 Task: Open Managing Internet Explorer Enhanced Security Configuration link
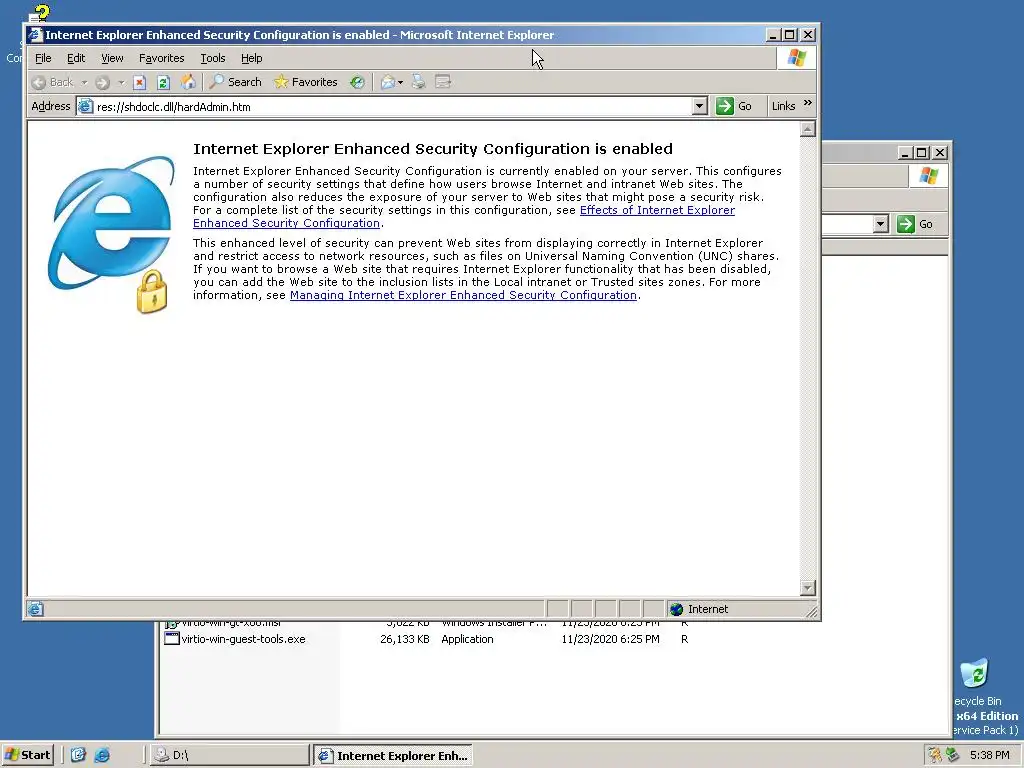tap(463, 295)
